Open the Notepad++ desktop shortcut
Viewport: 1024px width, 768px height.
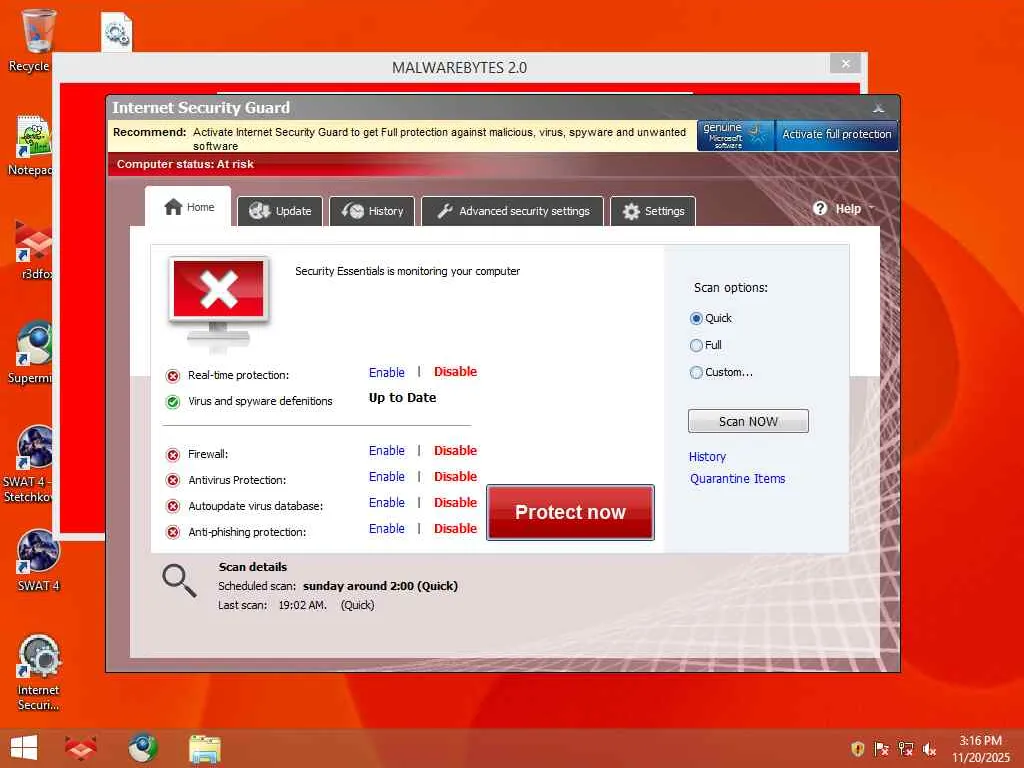(x=33, y=145)
